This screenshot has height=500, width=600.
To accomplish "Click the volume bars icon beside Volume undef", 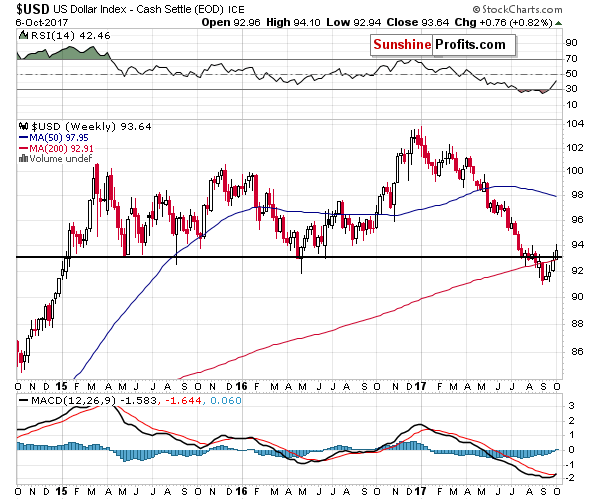I will 23,158.
